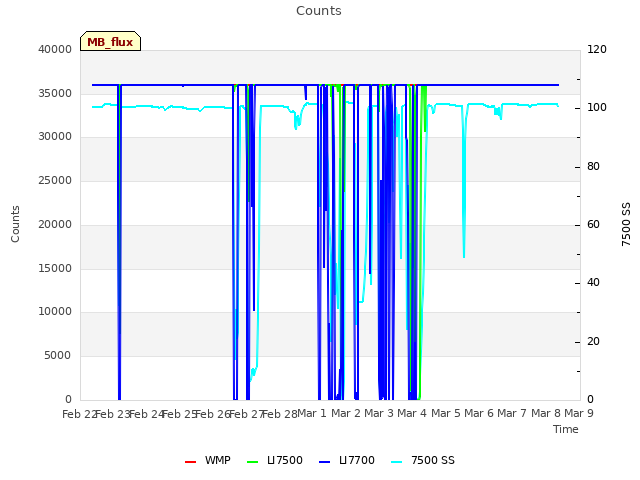640x480 pixels.
Task: Click the 30000 left axis tick
Action: (x=55, y=137)
